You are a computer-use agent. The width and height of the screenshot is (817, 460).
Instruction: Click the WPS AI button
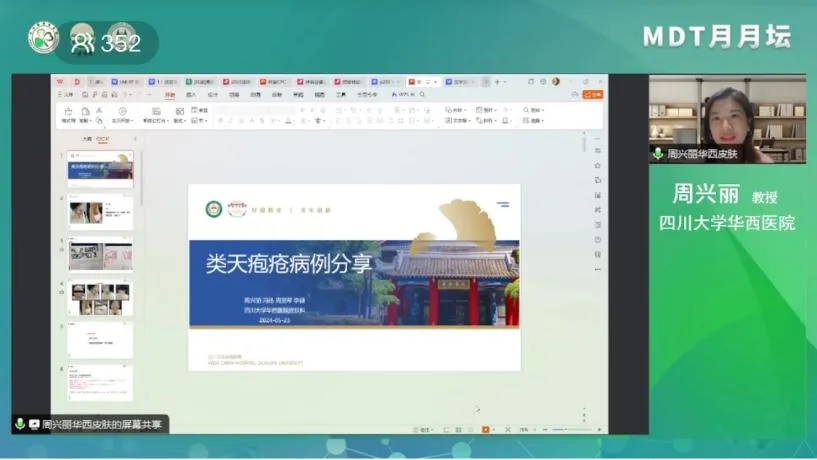coord(403,94)
